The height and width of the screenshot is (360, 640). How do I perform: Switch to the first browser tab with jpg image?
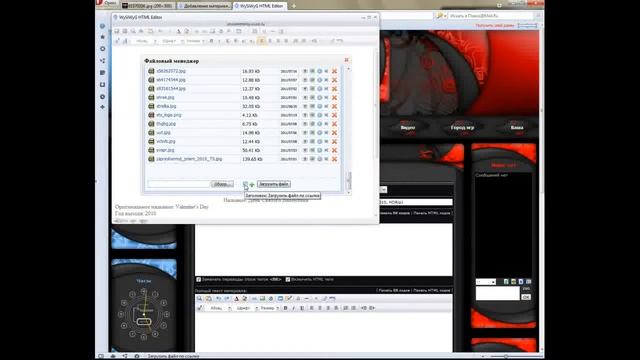[148, 6]
